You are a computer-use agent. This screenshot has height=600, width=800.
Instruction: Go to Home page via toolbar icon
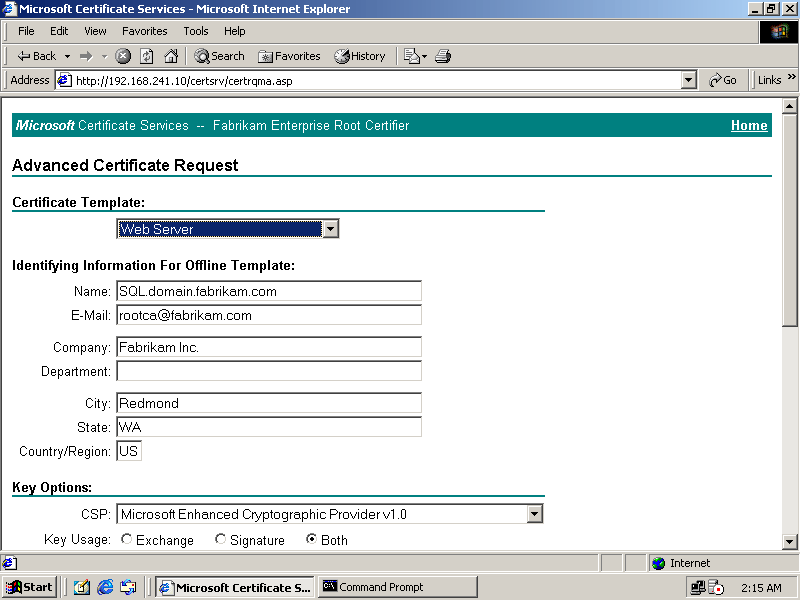point(171,56)
